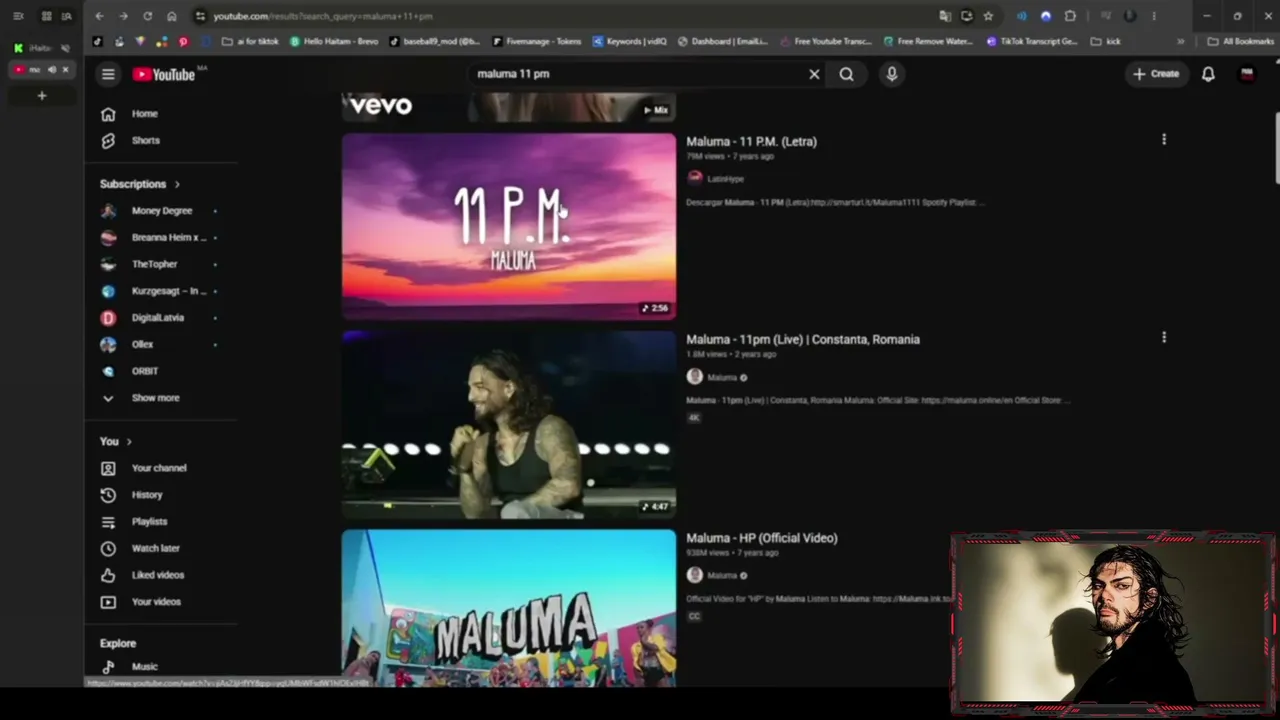Click the translate page icon
The width and height of the screenshot is (1280, 720).
click(945, 16)
